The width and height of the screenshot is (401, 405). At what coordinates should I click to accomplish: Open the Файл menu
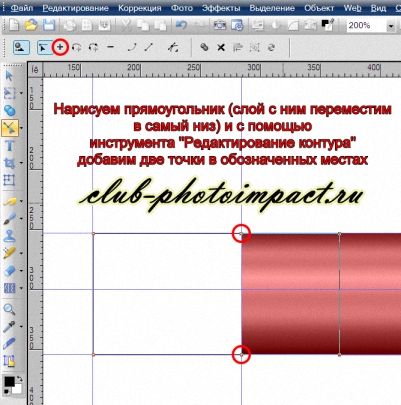click(x=21, y=8)
